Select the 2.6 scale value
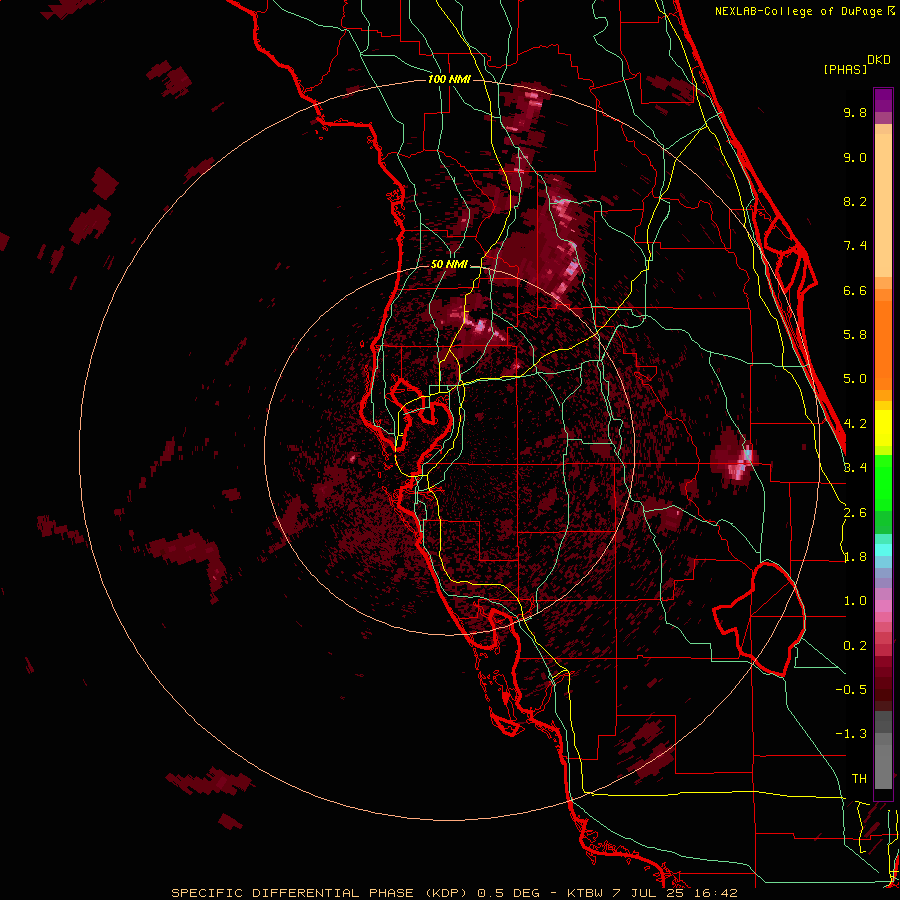Viewport: 900px width, 900px height. coord(855,513)
